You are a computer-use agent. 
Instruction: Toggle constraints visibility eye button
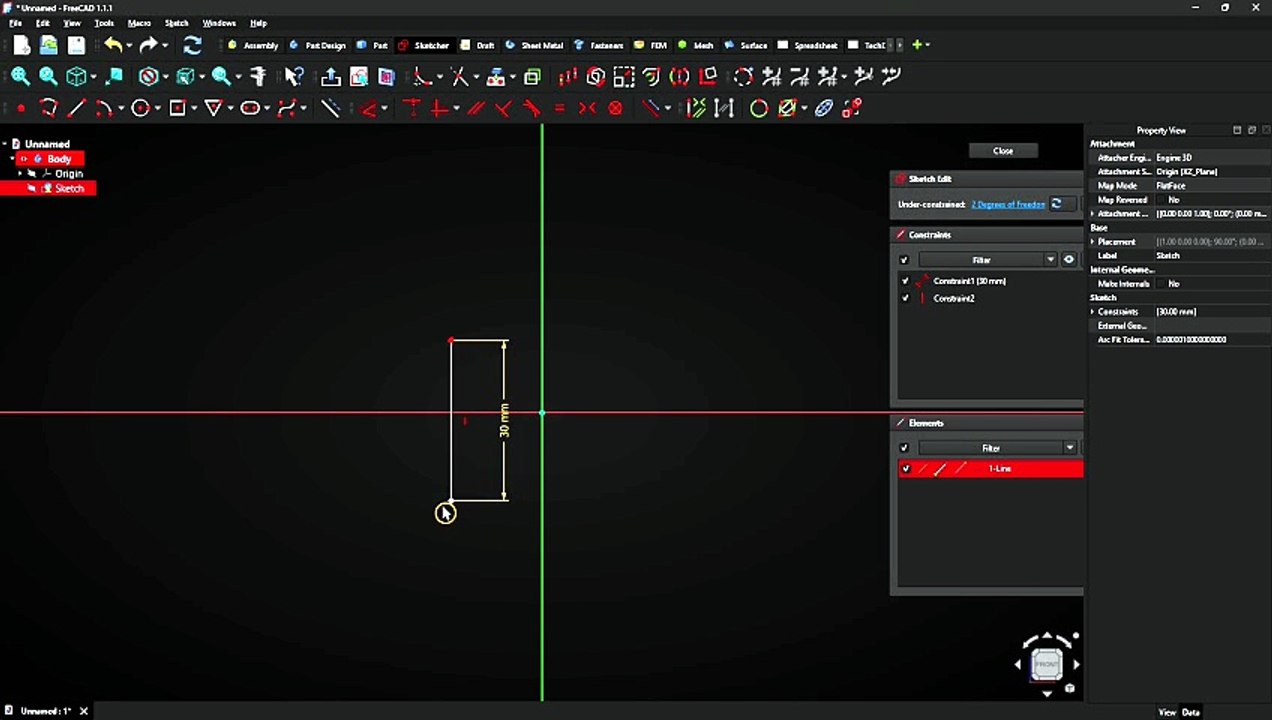(1068, 260)
